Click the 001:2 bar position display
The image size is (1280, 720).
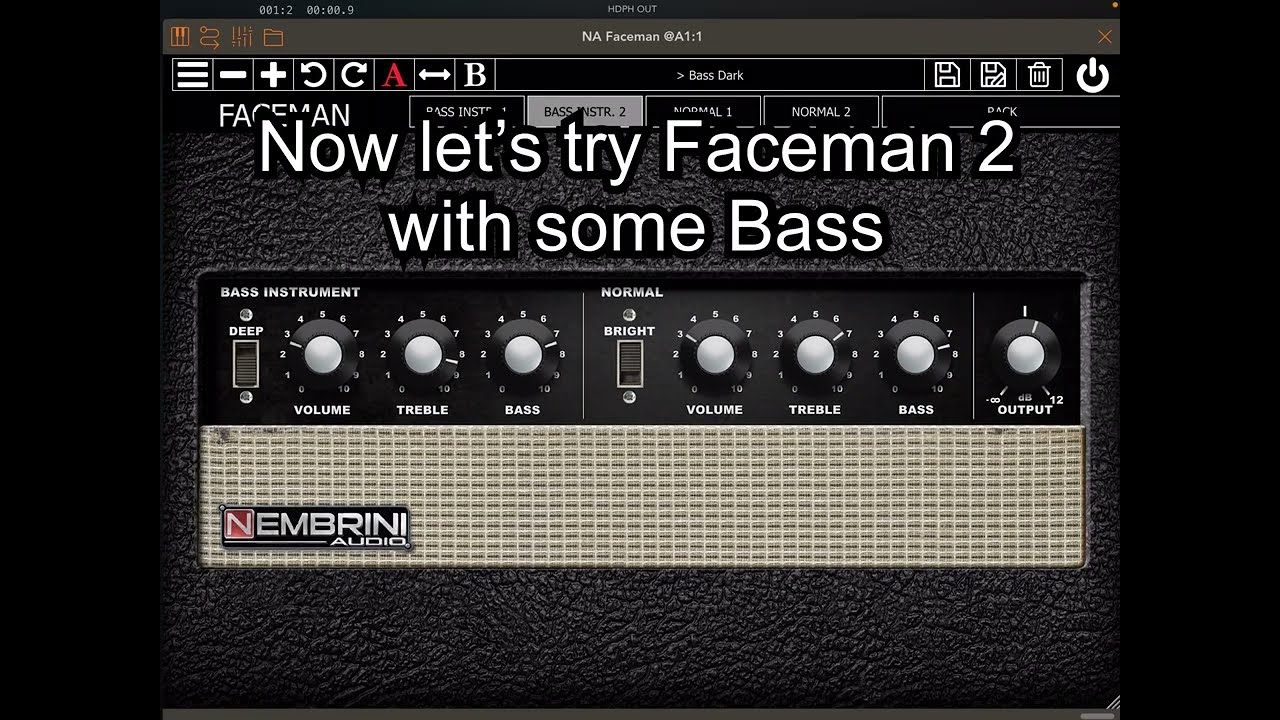[x=275, y=10]
